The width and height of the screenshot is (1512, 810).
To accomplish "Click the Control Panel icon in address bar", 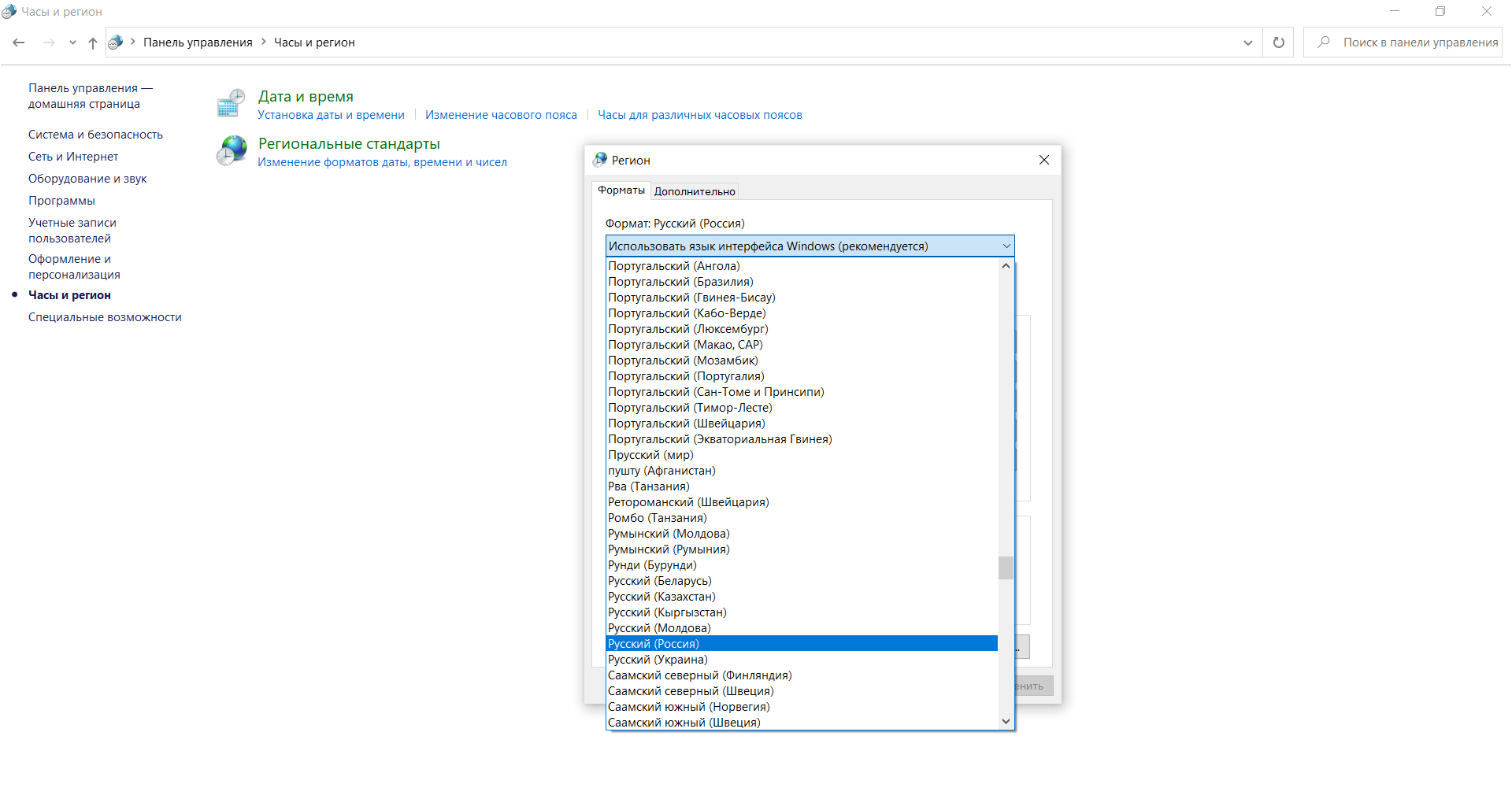I will [116, 42].
